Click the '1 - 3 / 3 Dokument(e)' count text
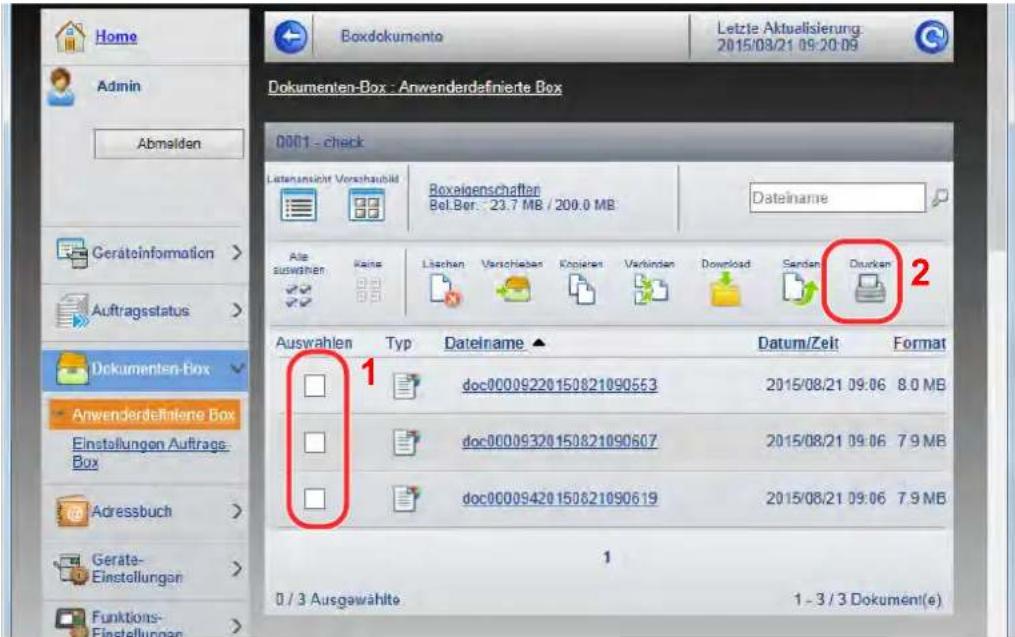Screen dimensions: 1015x637 click(868, 600)
